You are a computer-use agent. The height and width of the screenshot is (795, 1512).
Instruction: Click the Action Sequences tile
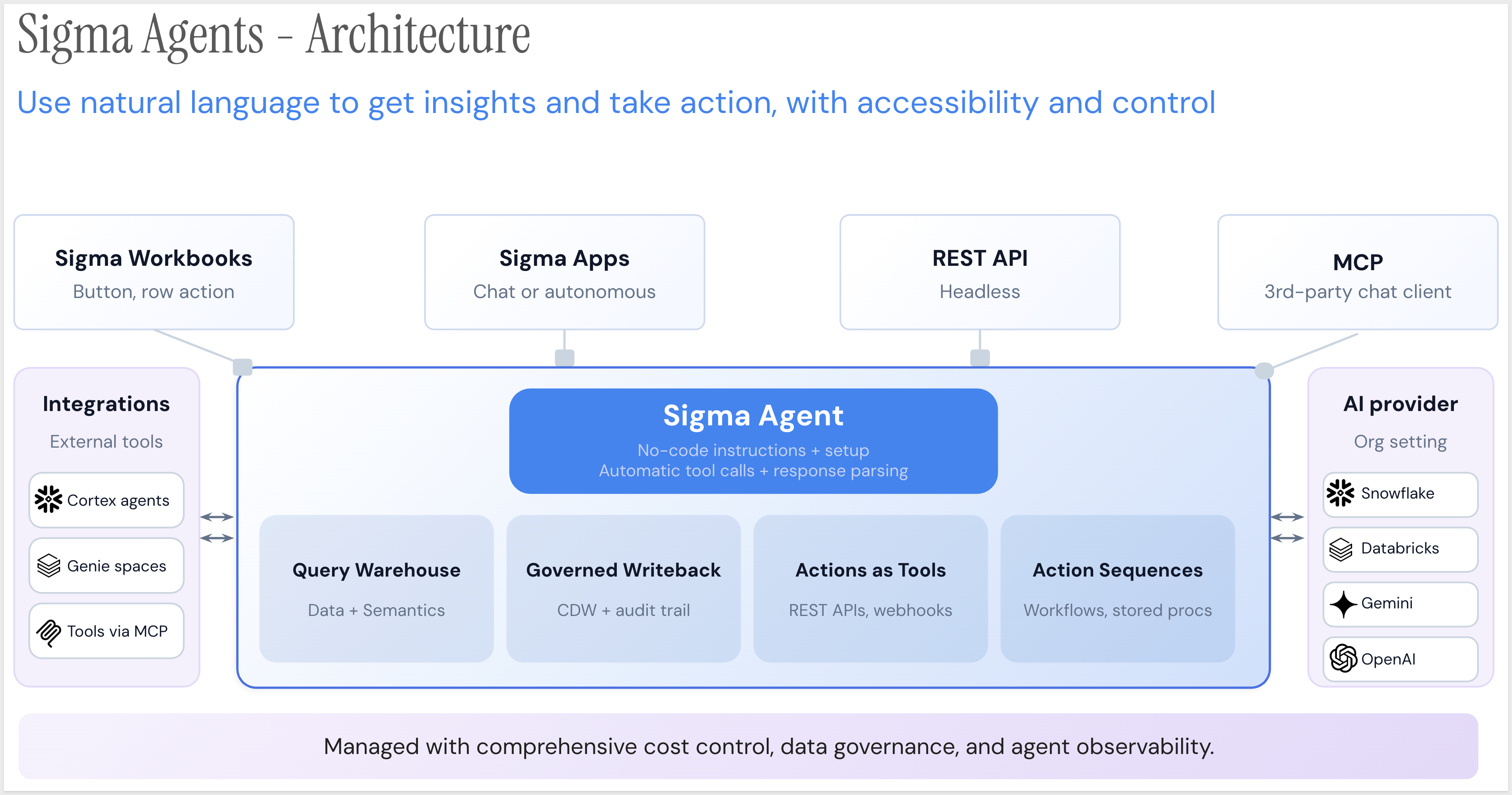tap(1117, 589)
